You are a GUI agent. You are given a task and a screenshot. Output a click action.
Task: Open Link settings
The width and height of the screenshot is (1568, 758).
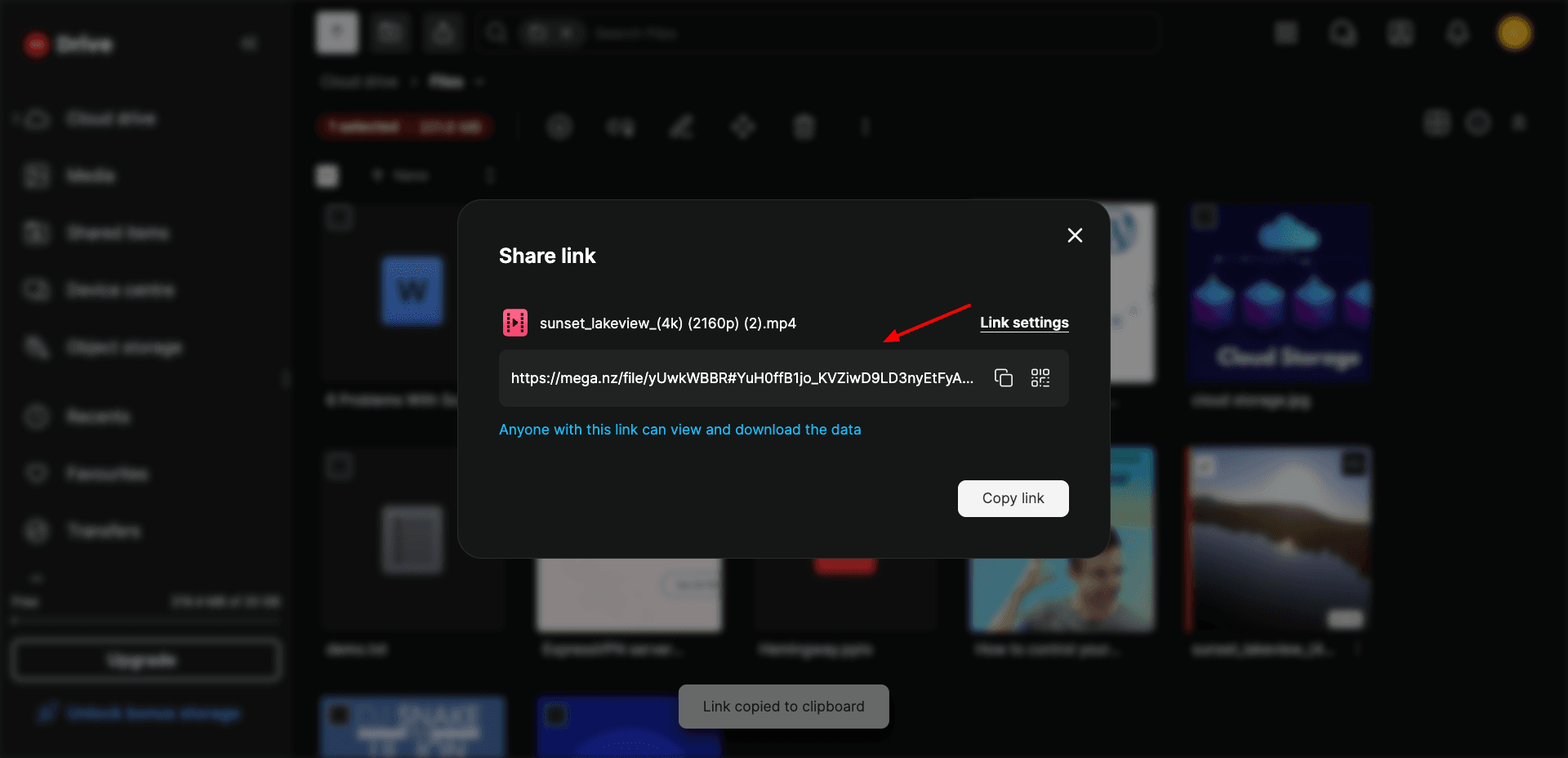1024,323
